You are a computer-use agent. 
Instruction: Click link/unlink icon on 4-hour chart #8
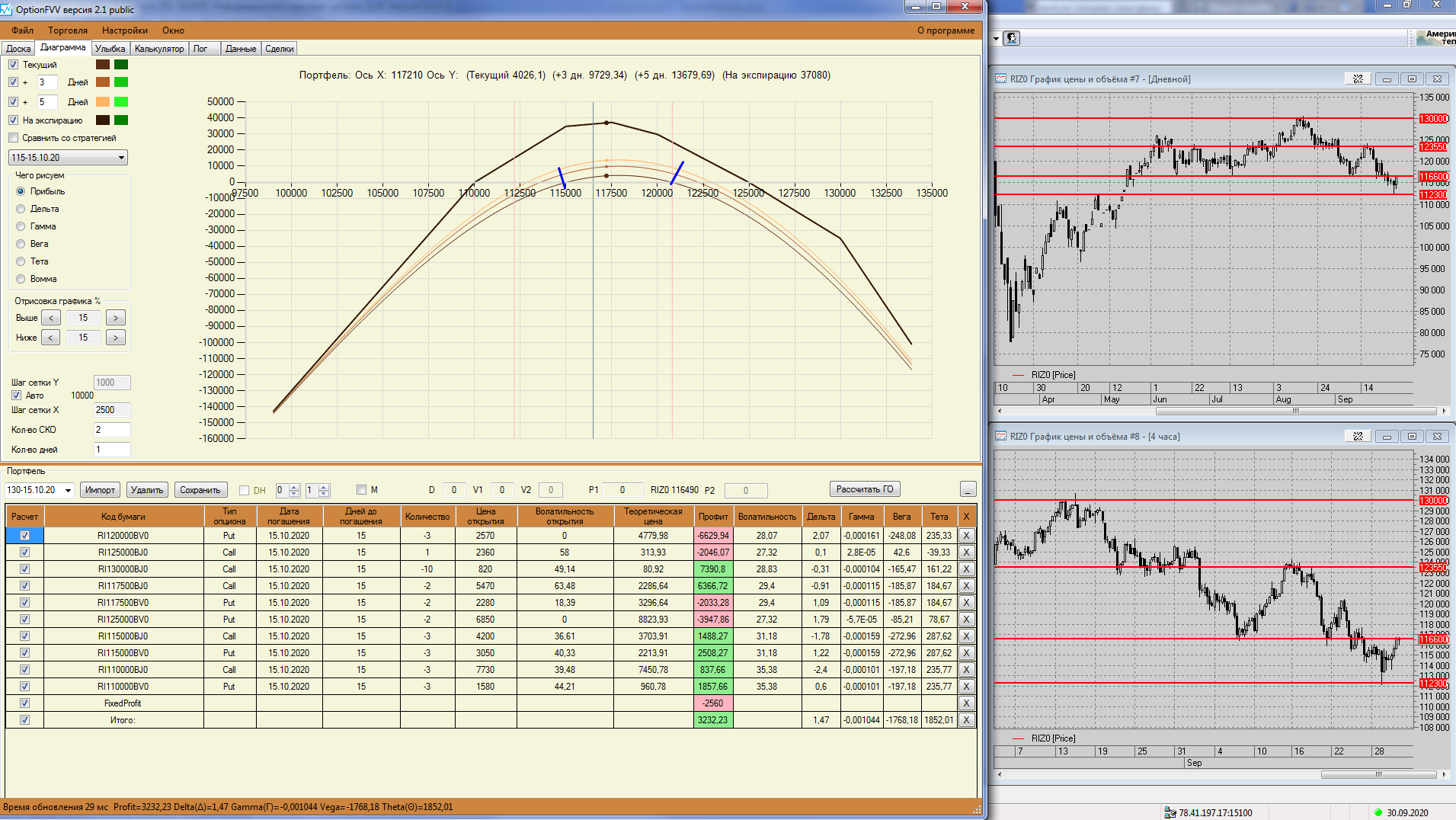[x=1358, y=437]
